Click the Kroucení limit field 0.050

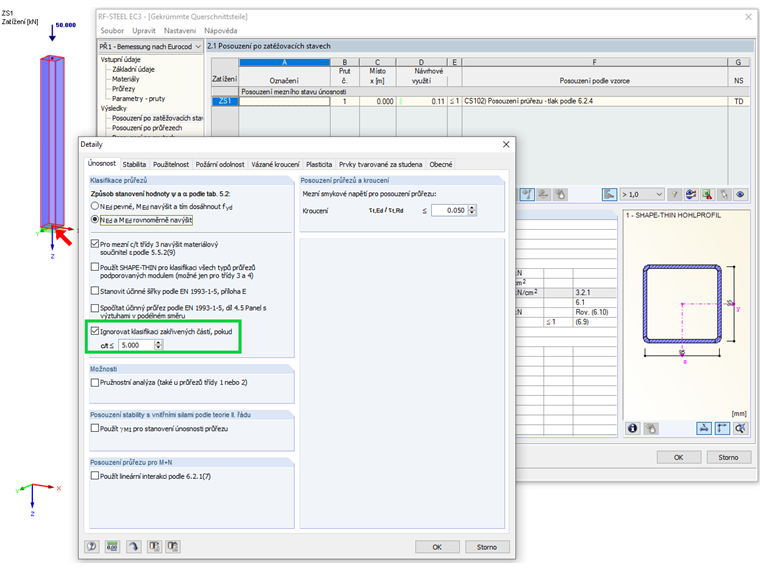[450, 210]
